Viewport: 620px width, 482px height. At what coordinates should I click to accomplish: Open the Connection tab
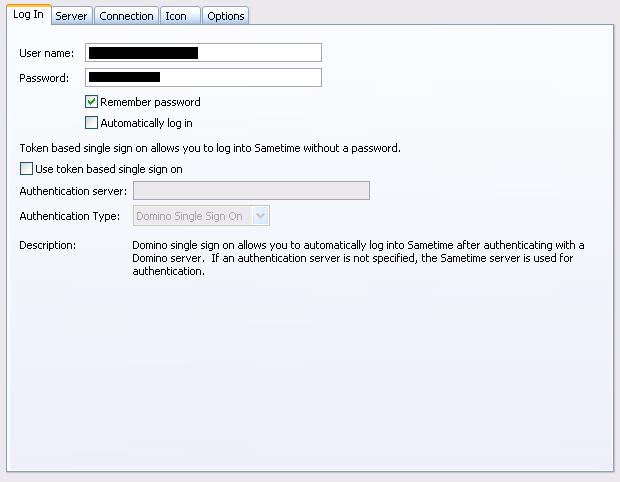126,16
